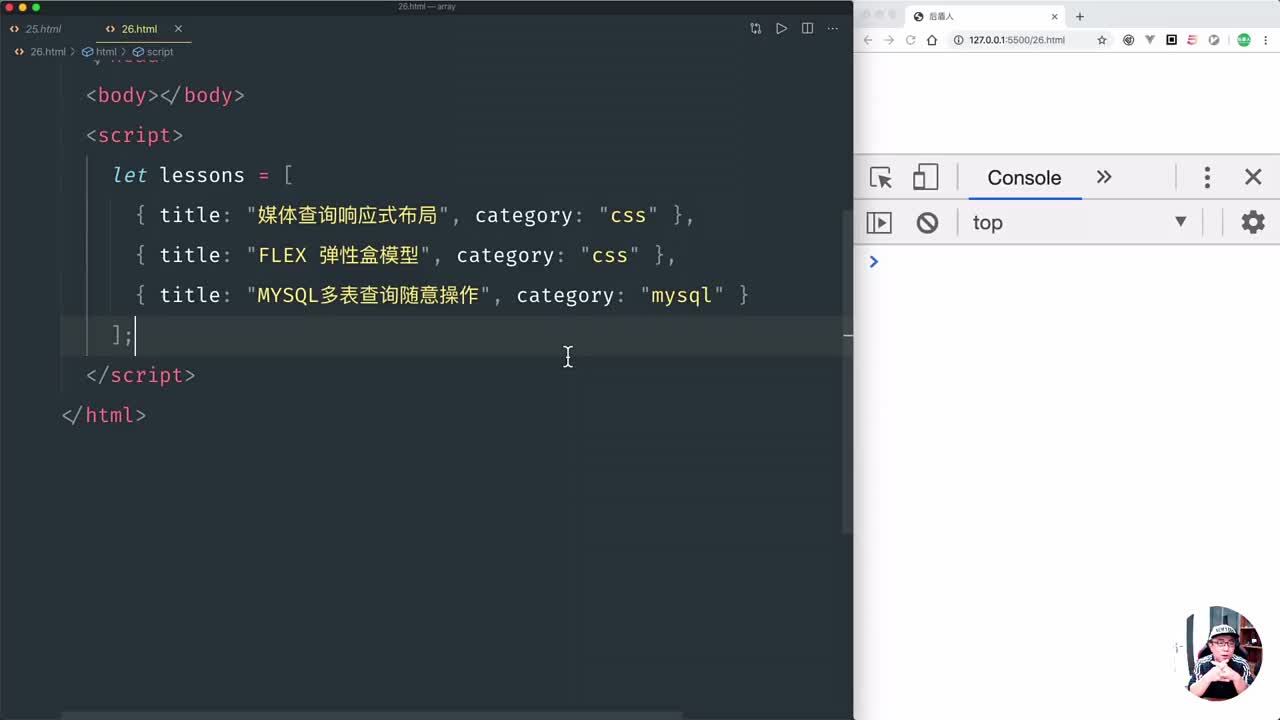Click the 'MYSQL多表查询随意操作' title string

click(x=368, y=295)
